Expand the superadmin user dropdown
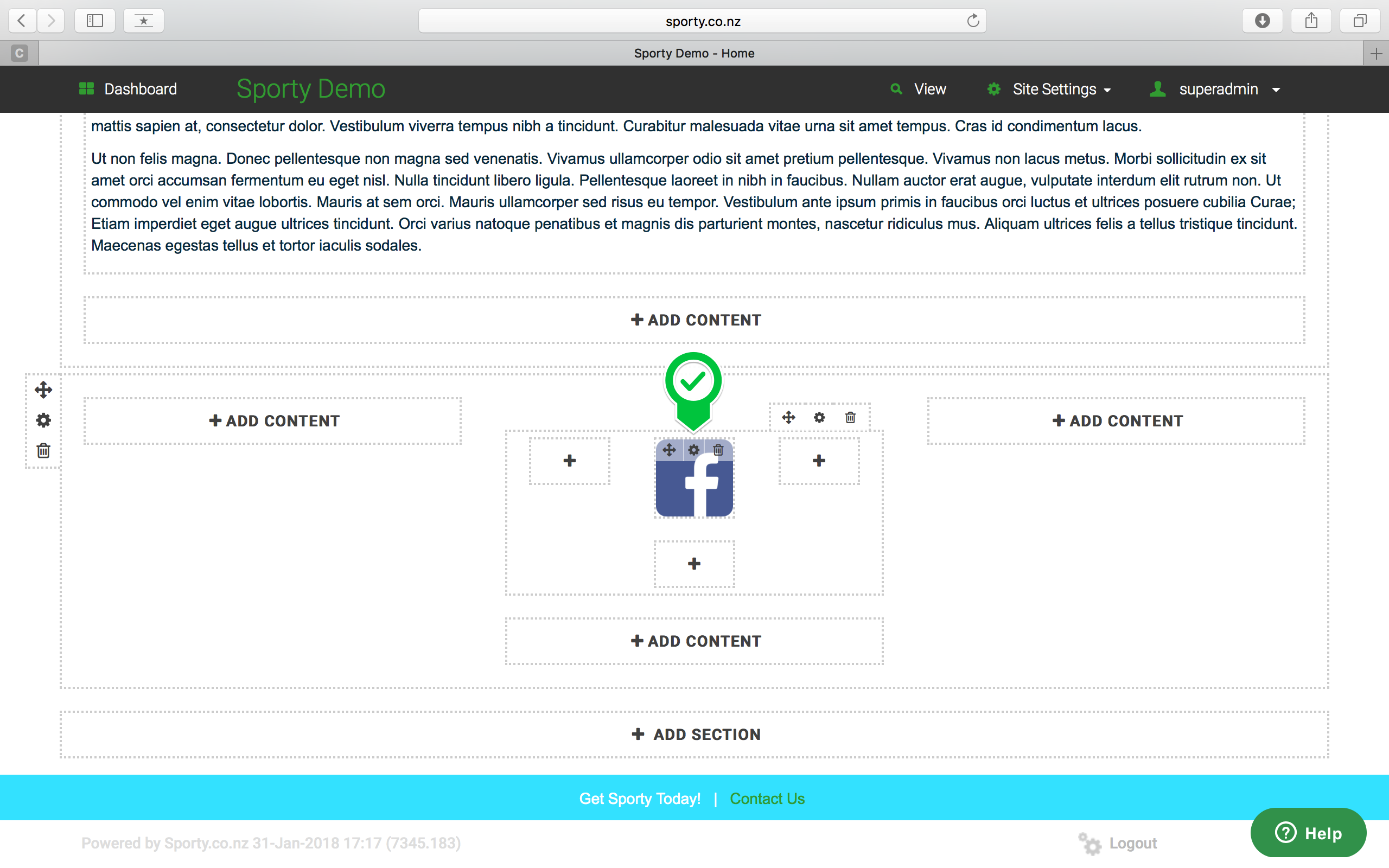This screenshot has width=1389, height=868. (1229, 89)
